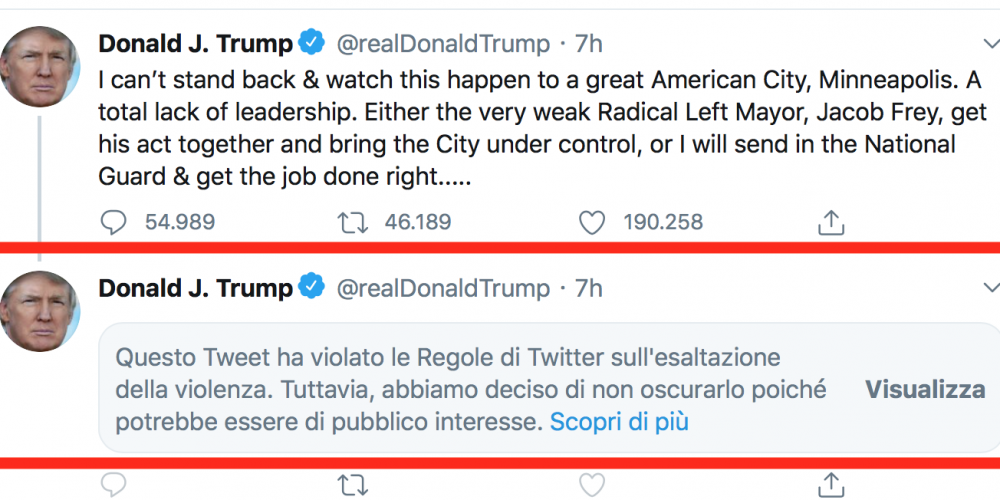Click @realDonaldTrump handle on second tweet
This screenshot has height=500, width=1000.
(x=443, y=288)
